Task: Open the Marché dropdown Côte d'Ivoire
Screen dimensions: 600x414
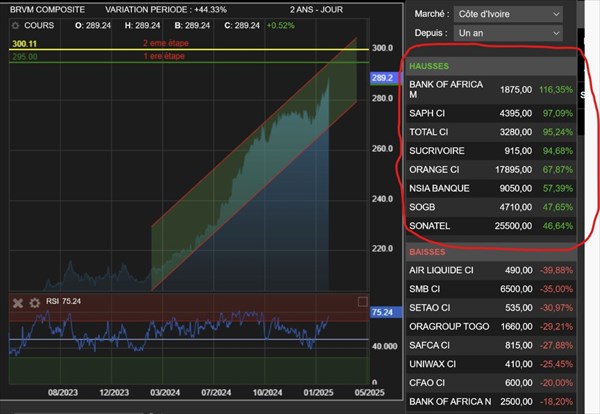Action: [508, 14]
